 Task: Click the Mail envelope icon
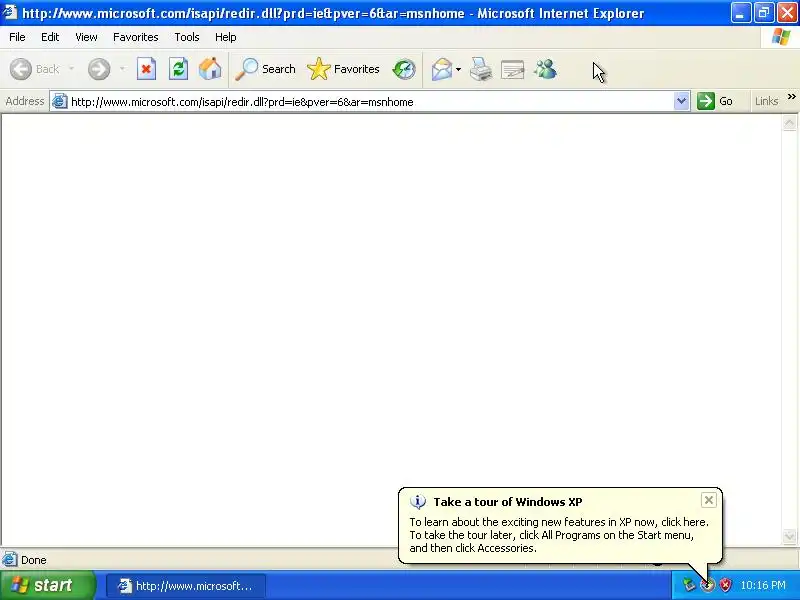(442, 69)
